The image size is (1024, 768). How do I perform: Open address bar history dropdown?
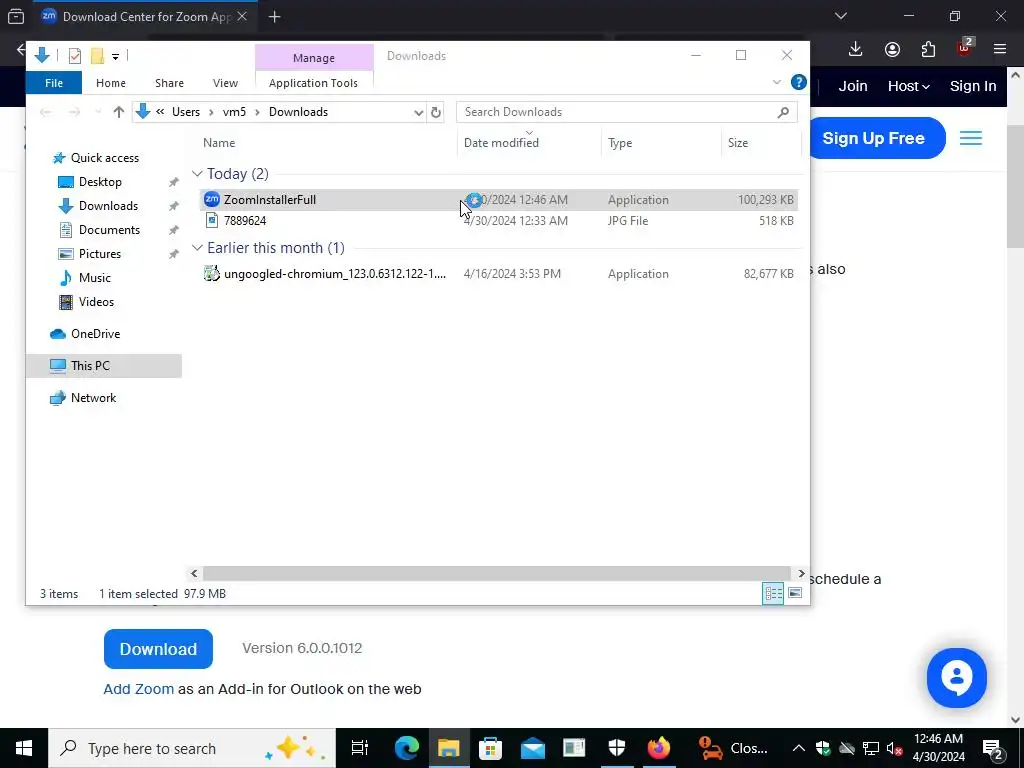tap(419, 112)
